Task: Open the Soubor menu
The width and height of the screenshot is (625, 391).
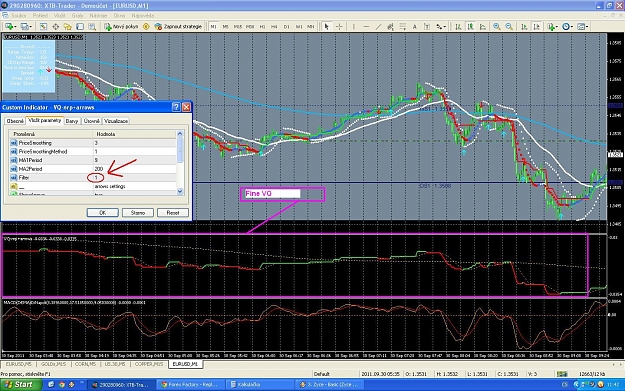Action: pos(18,16)
